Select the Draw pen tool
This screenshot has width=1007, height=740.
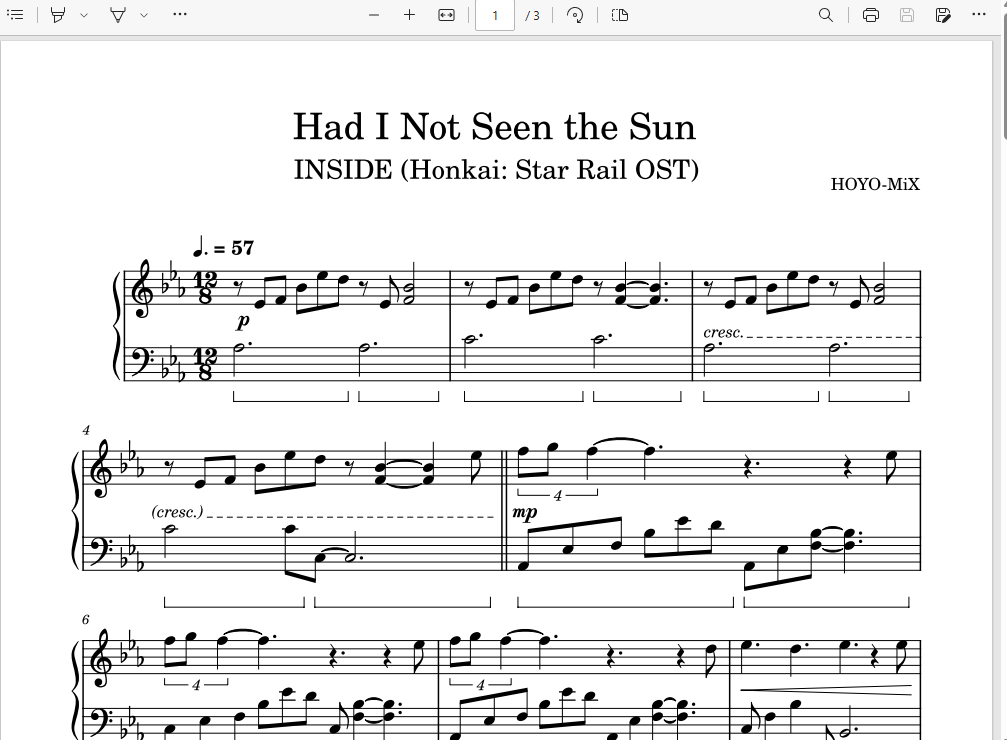[x=118, y=15]
